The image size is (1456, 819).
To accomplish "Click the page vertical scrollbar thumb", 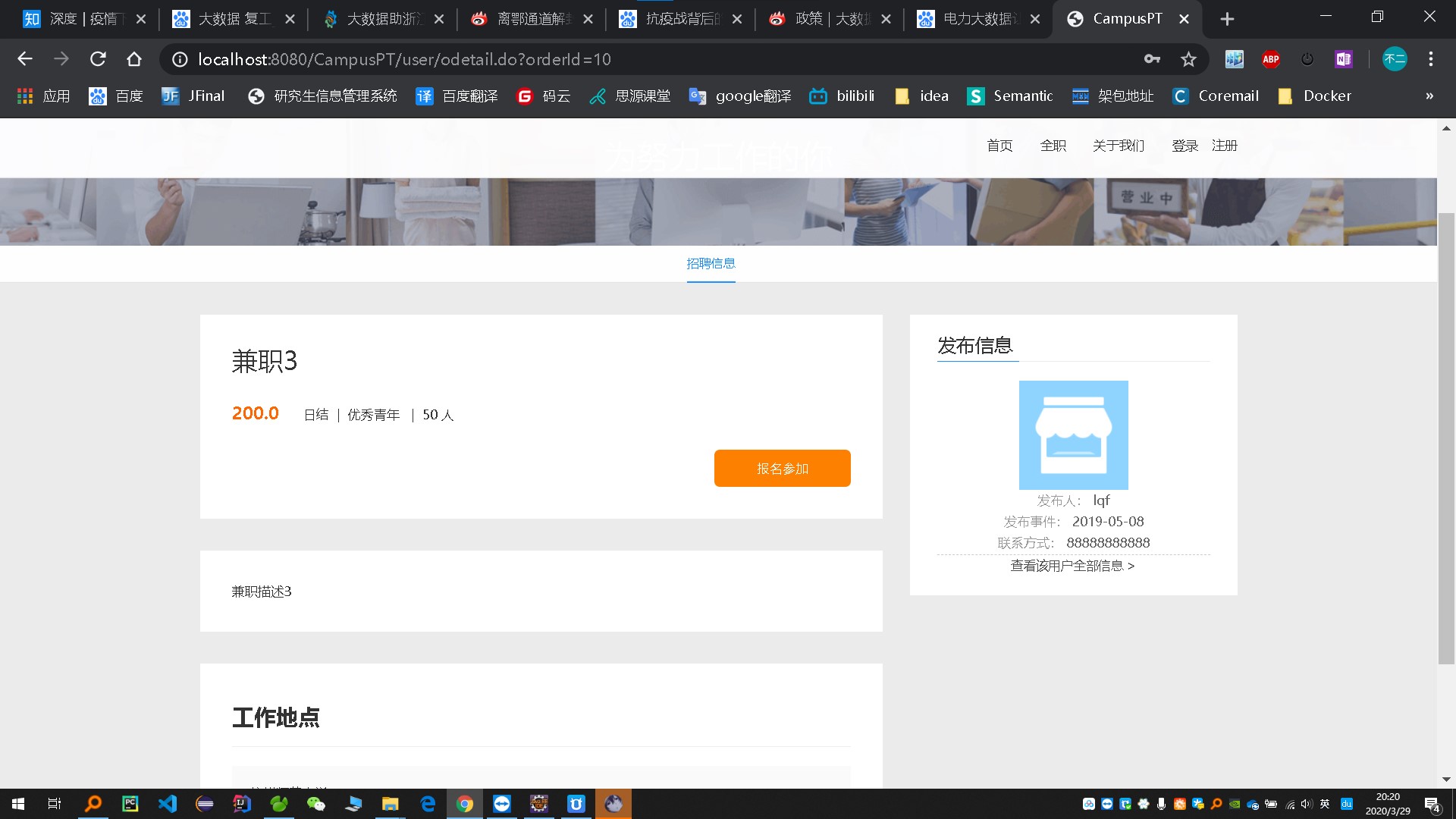I will 1446,438.
